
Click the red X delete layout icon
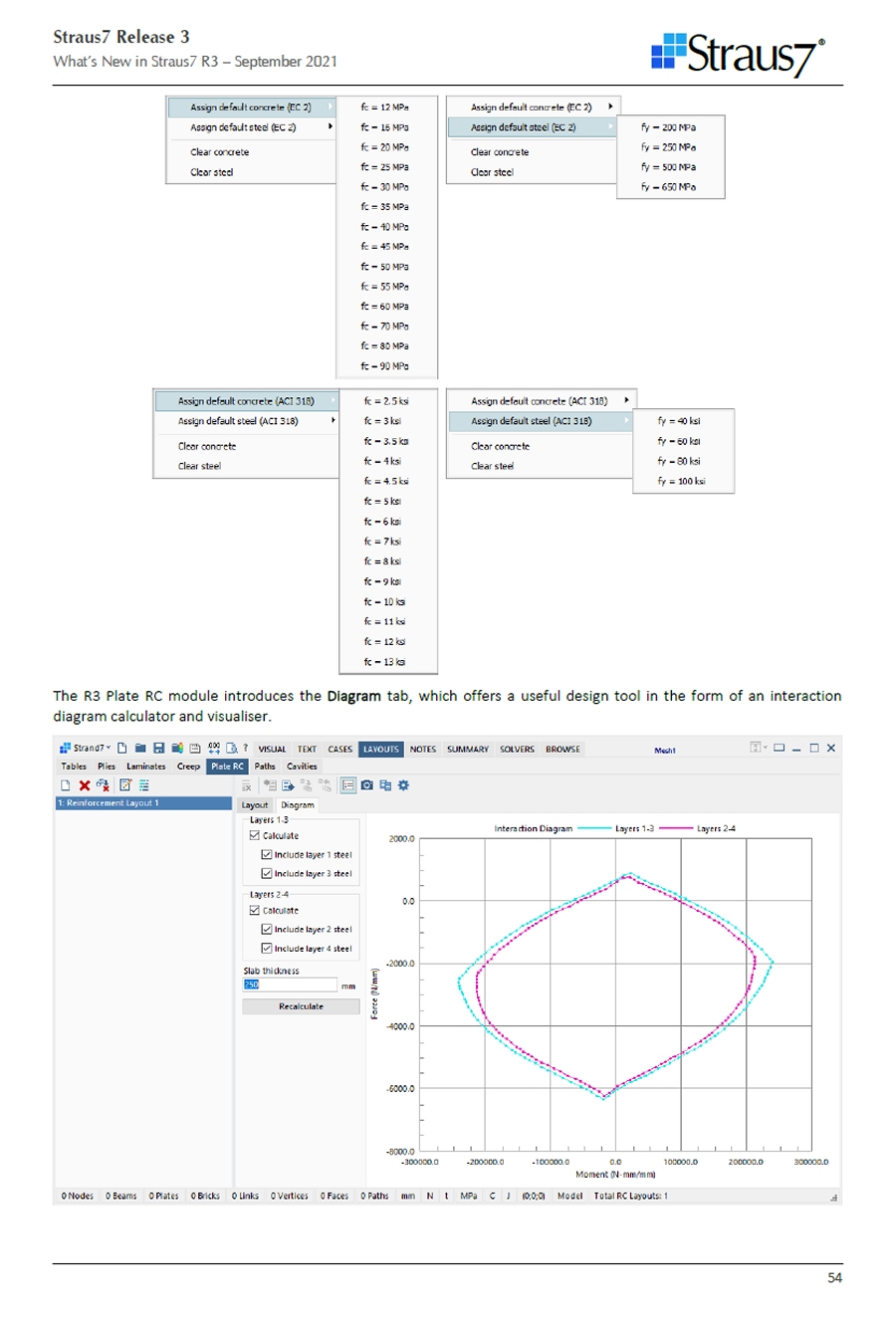(85, 785)
